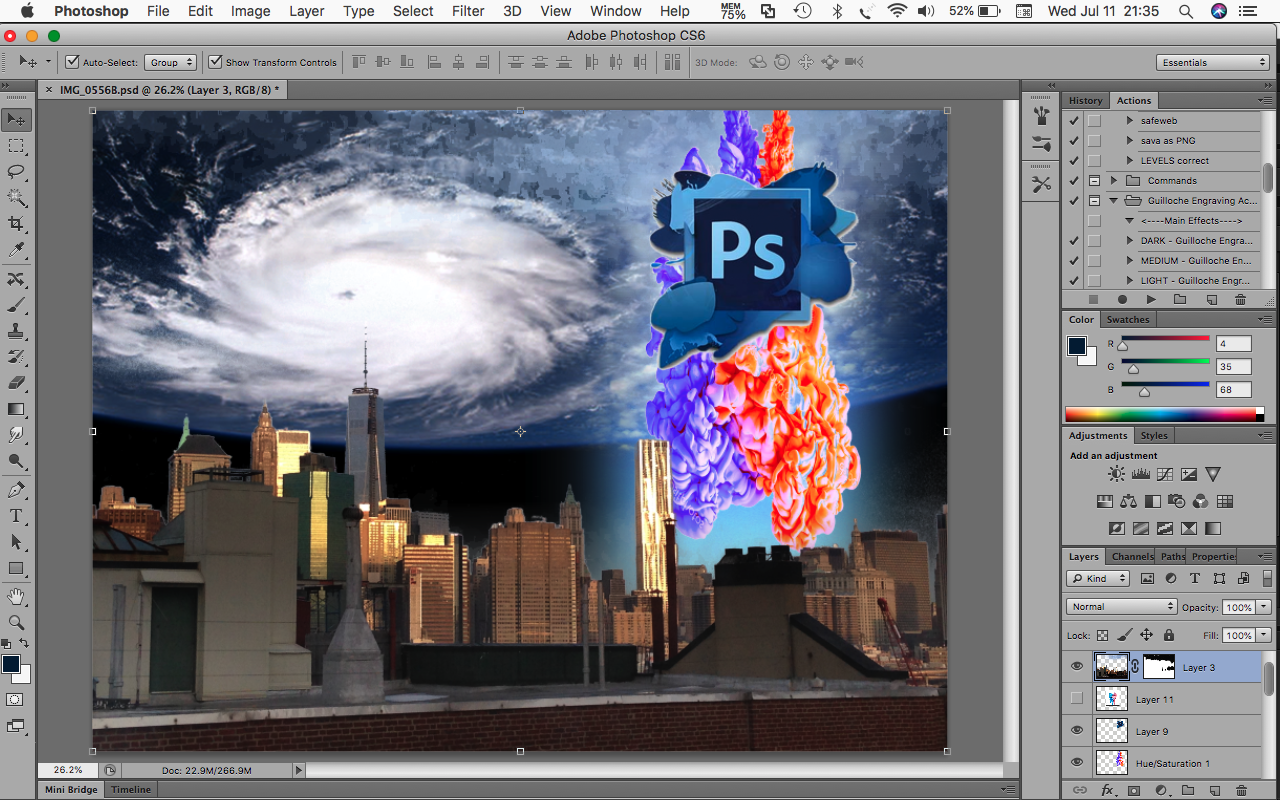Select the Hand tool

click(x=16, y=597)
